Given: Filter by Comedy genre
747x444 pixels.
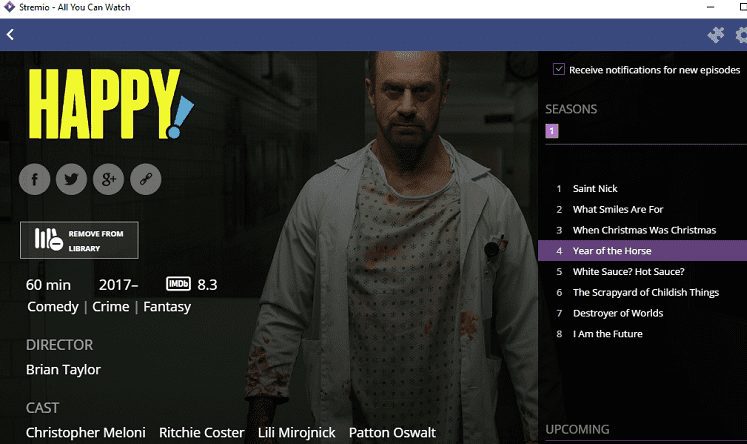Looking at the screenshot, I should 53,307.
